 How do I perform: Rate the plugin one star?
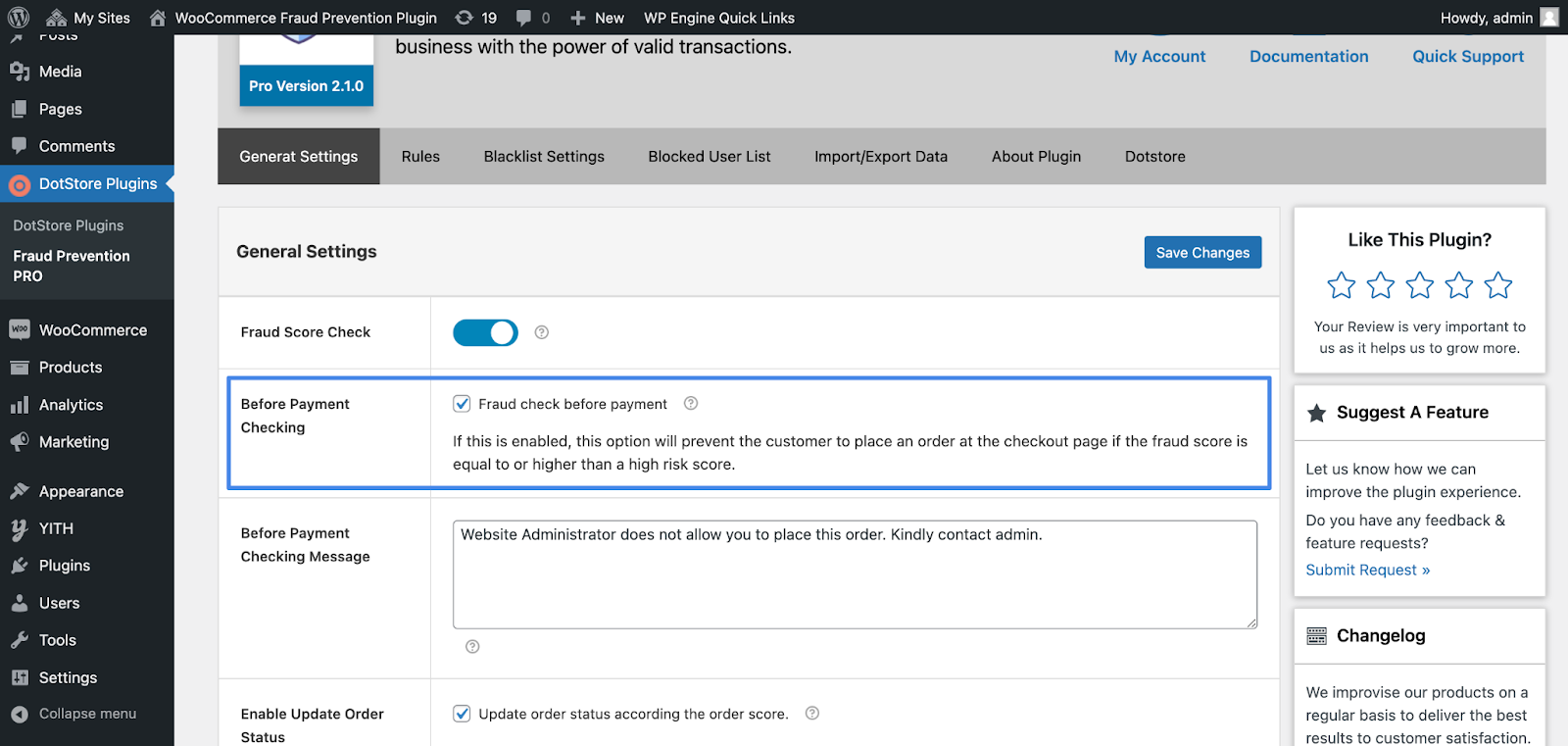[1342, 285]
